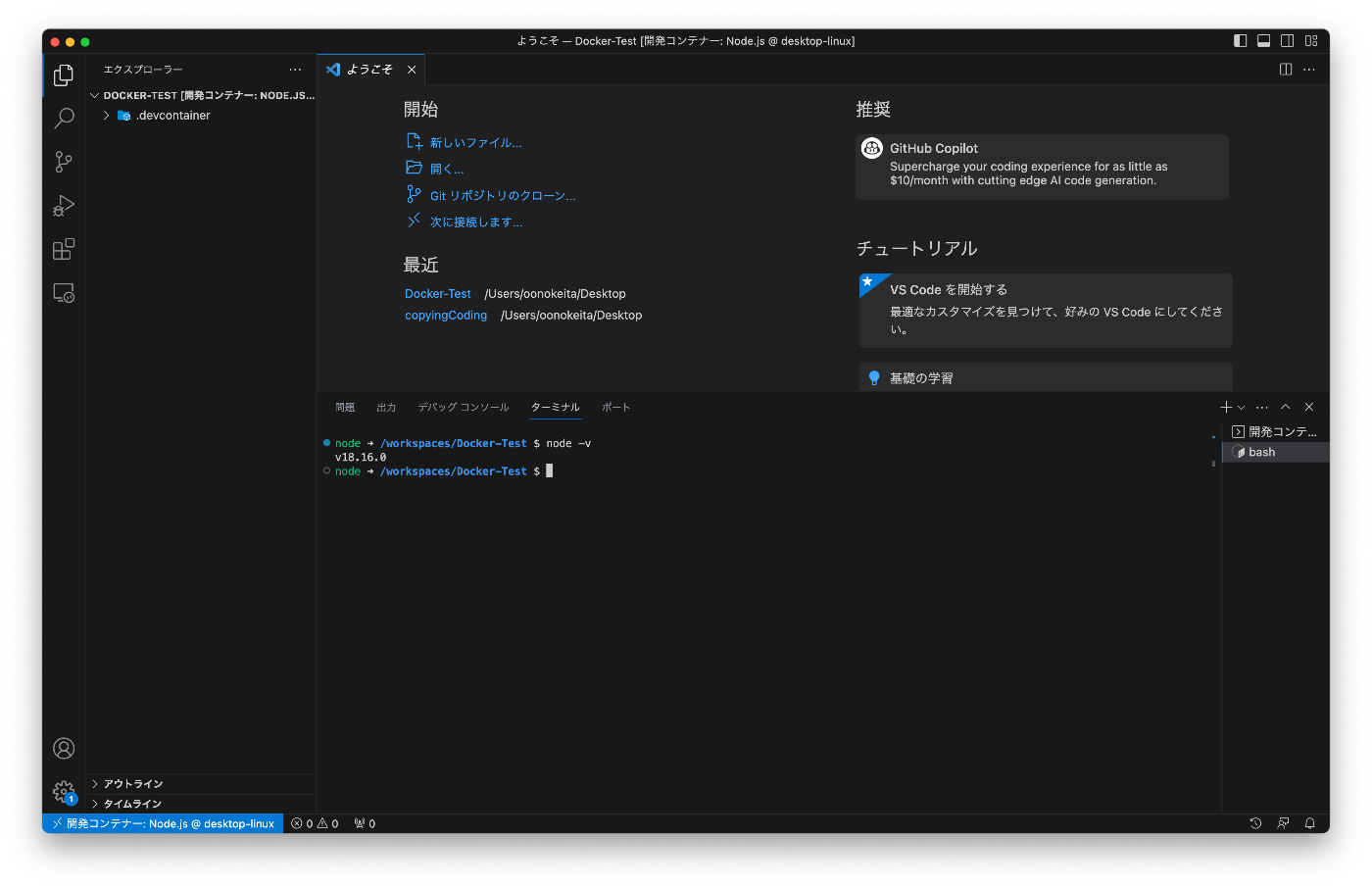Maximize the panel with the up chevron
This screenshot has width=1372, height=889.
click(1286, 407)
